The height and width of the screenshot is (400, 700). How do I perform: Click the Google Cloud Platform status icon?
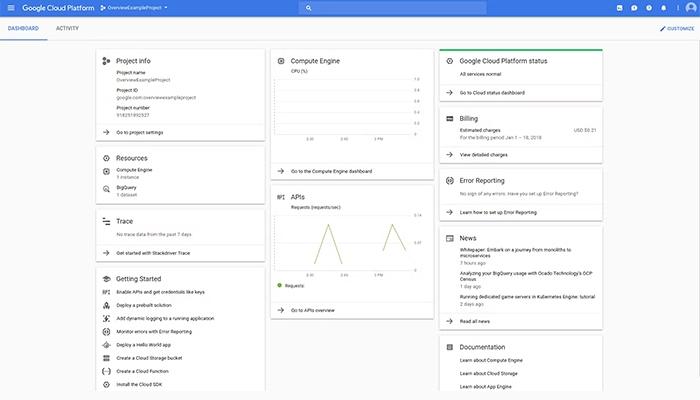(x=450, y=61)
